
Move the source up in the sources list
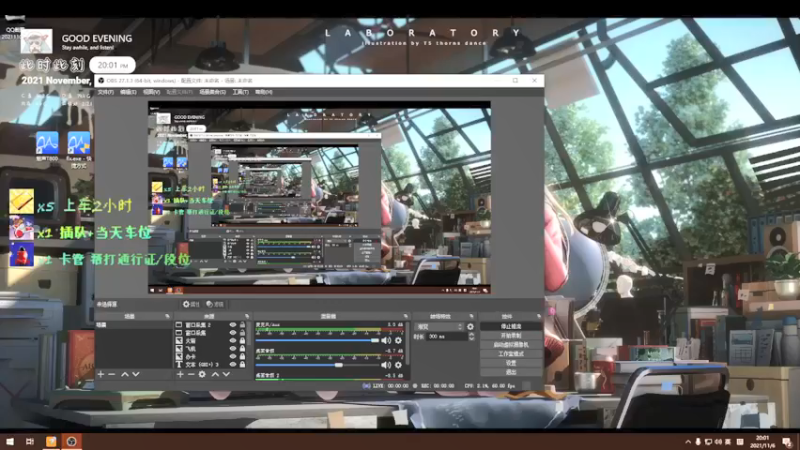(215, 374)
